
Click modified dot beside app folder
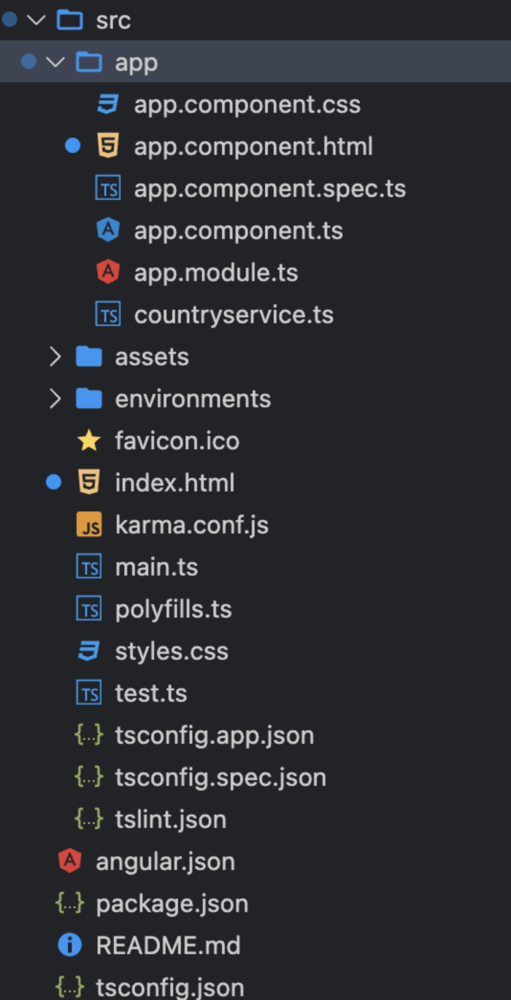29,61
